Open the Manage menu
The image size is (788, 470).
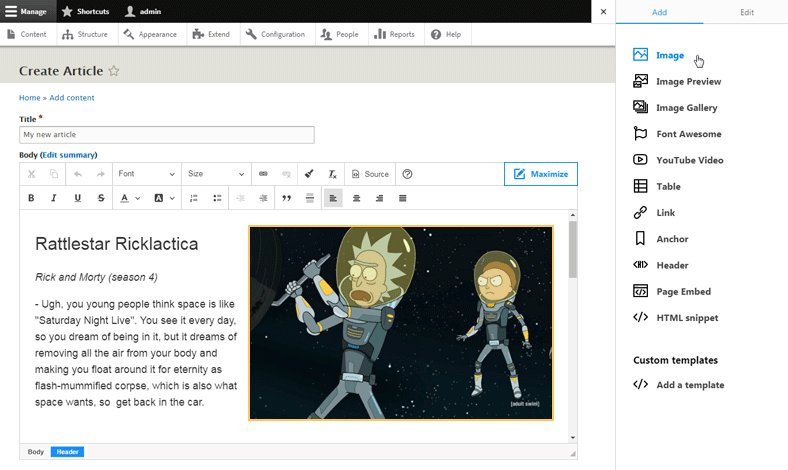click(26, 11)
